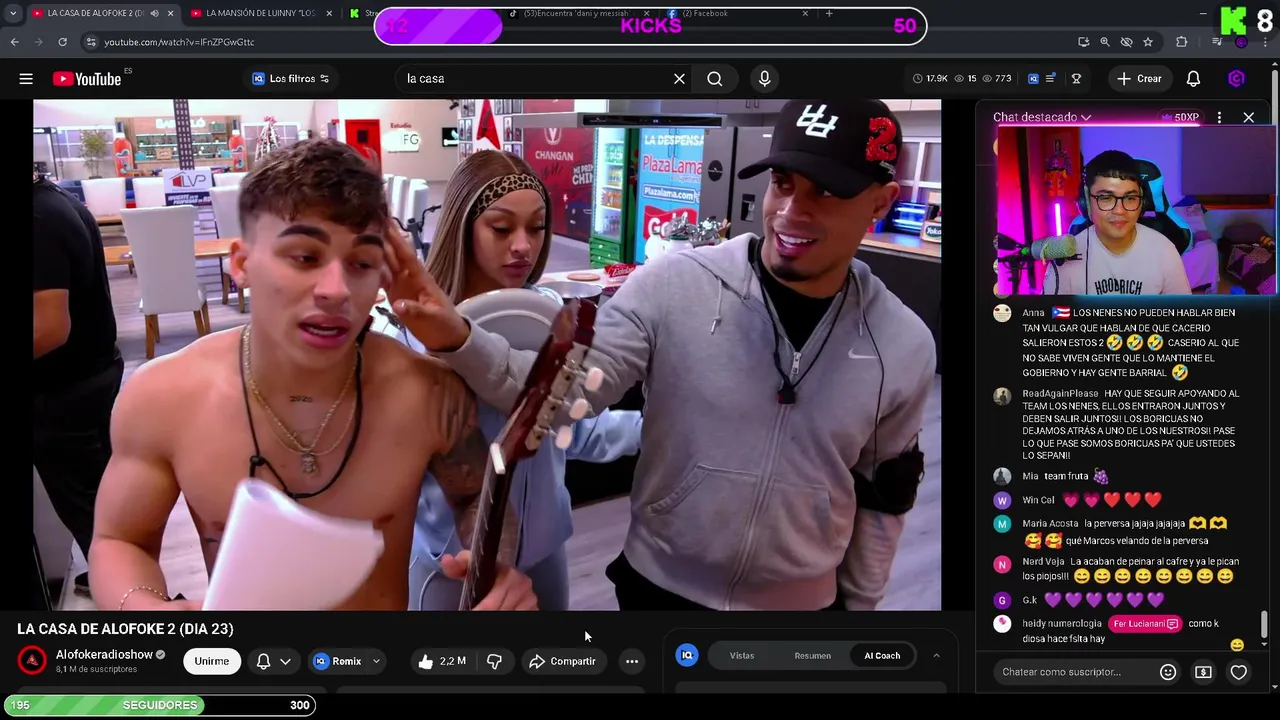Click the video player frame
Screen dimensions: 1280x720
(x=487, y=354)
